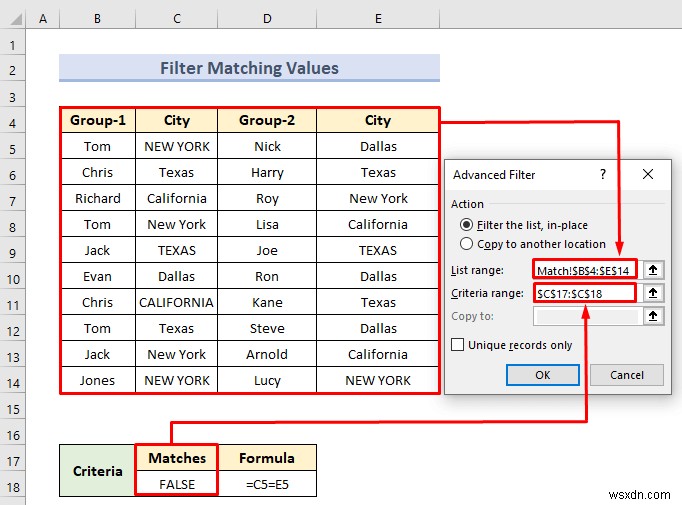
Task: Select the Lisa cell
Action: click(267, 224)
